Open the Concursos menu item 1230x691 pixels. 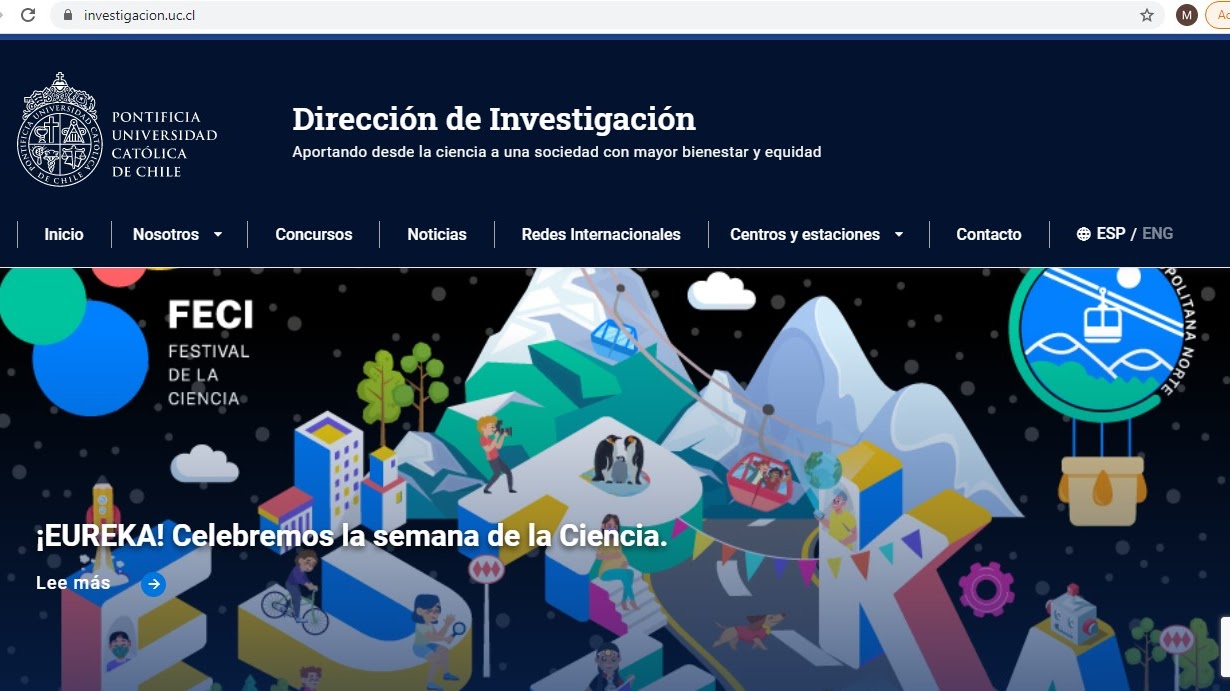314,235
